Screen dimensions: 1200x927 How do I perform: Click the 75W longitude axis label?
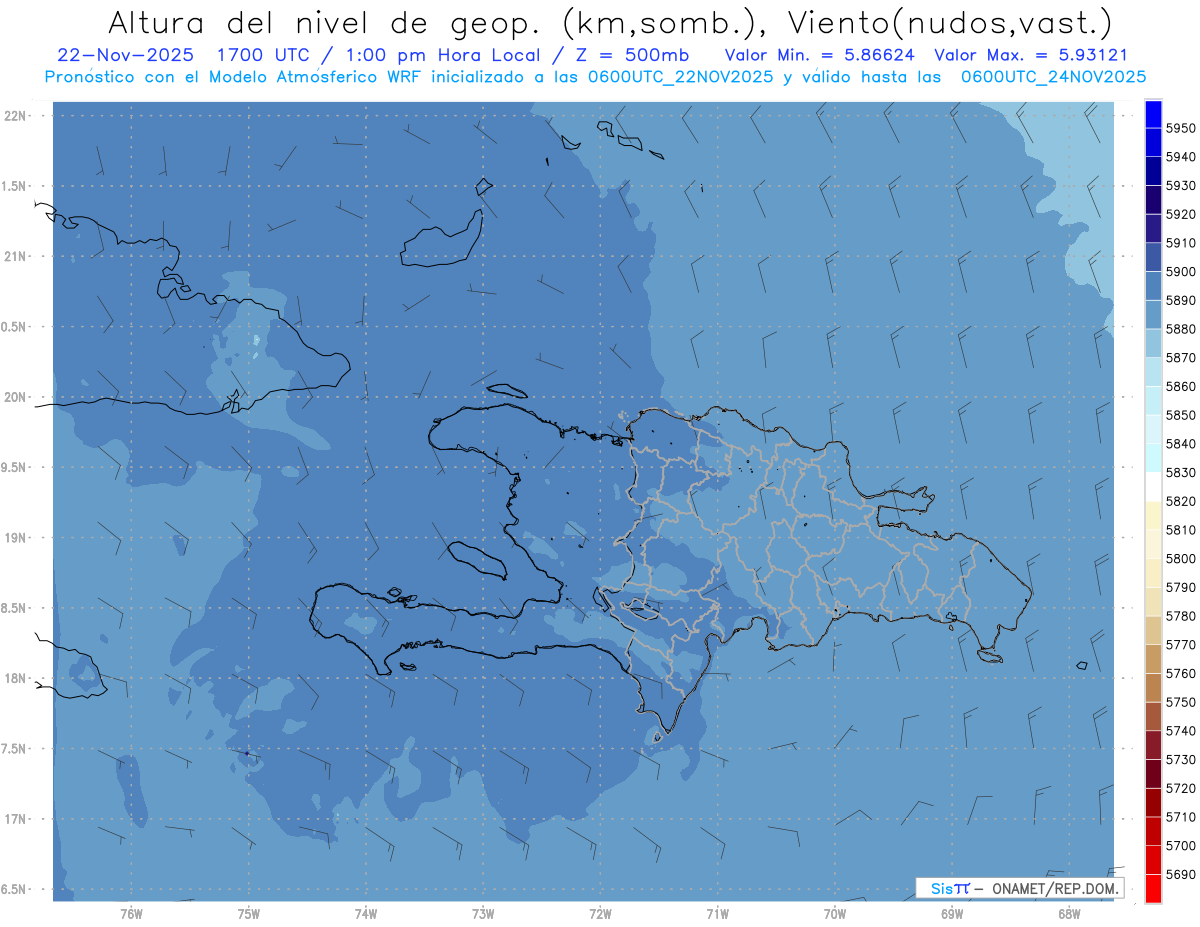(x=249, y=914)
